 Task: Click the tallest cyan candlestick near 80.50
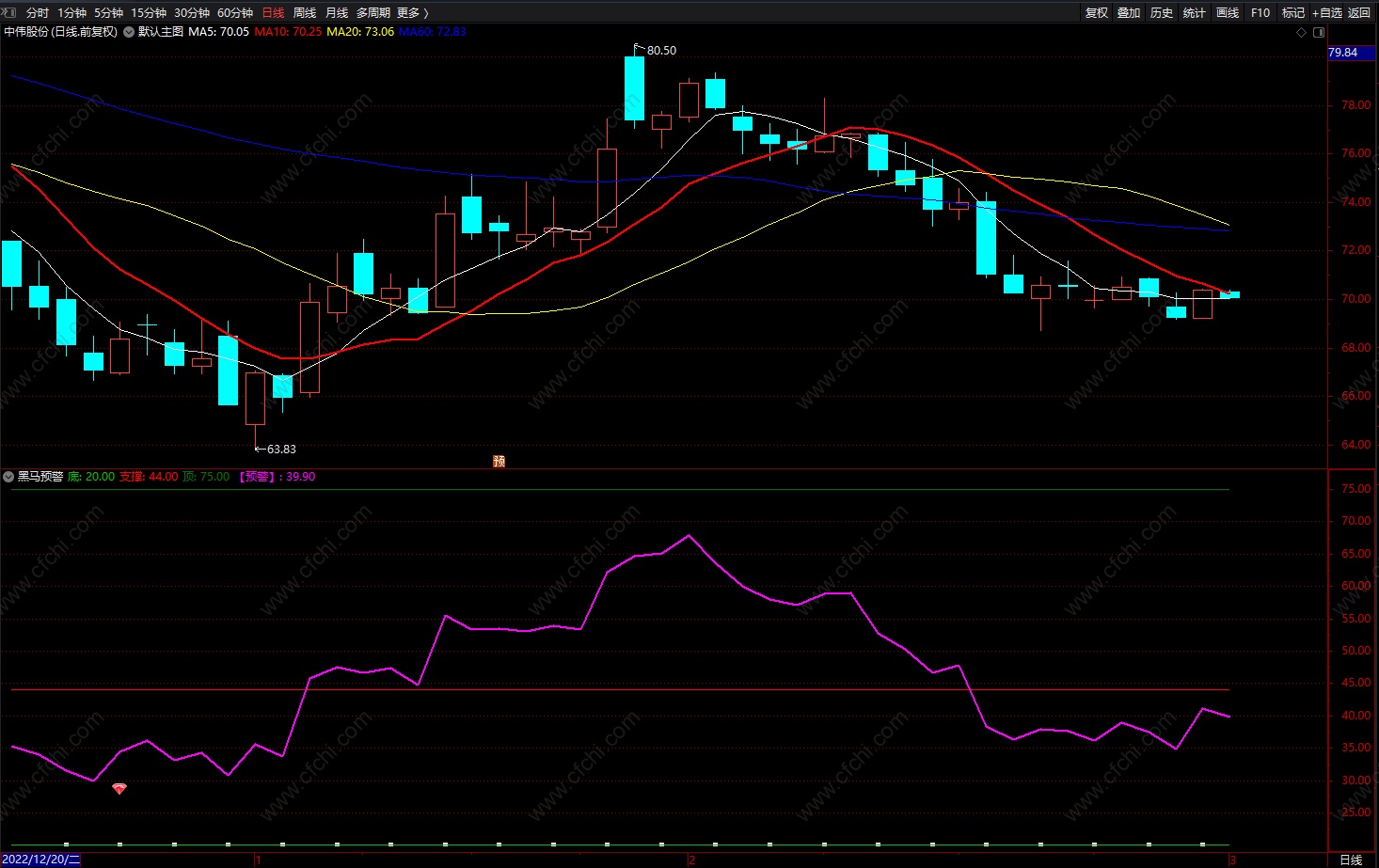(x=635, y=88)
